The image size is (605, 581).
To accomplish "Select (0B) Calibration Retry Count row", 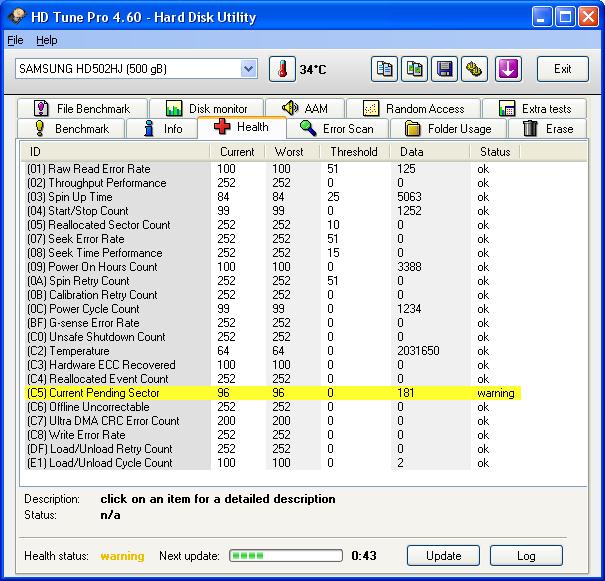I will pyautogui.click(x=272, y=295).
